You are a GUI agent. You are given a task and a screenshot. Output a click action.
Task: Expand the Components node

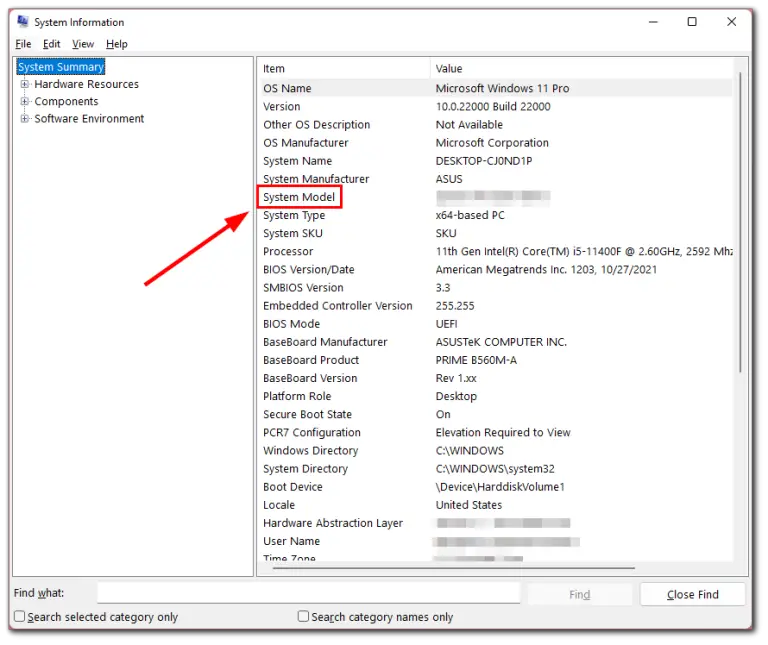point(24,101)
